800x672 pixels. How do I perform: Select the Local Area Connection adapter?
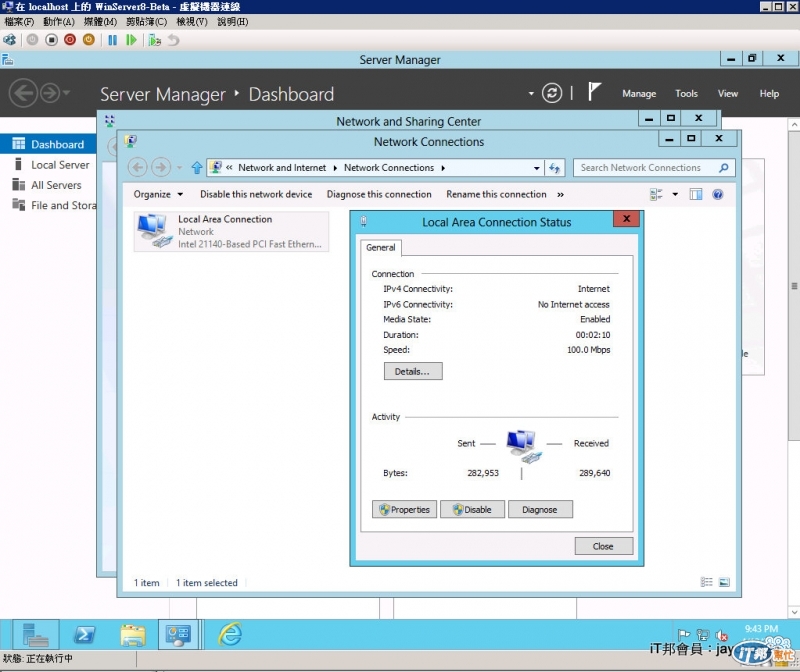[x=231, y=231]
